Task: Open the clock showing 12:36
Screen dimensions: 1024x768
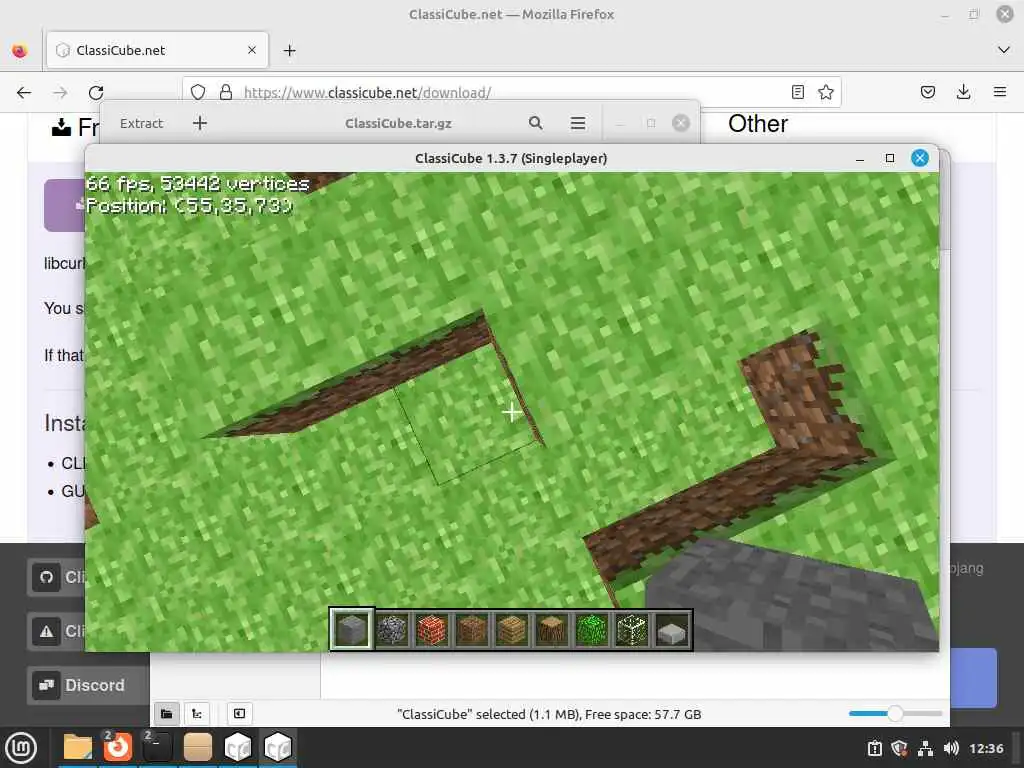Action: tap(986, 748)
